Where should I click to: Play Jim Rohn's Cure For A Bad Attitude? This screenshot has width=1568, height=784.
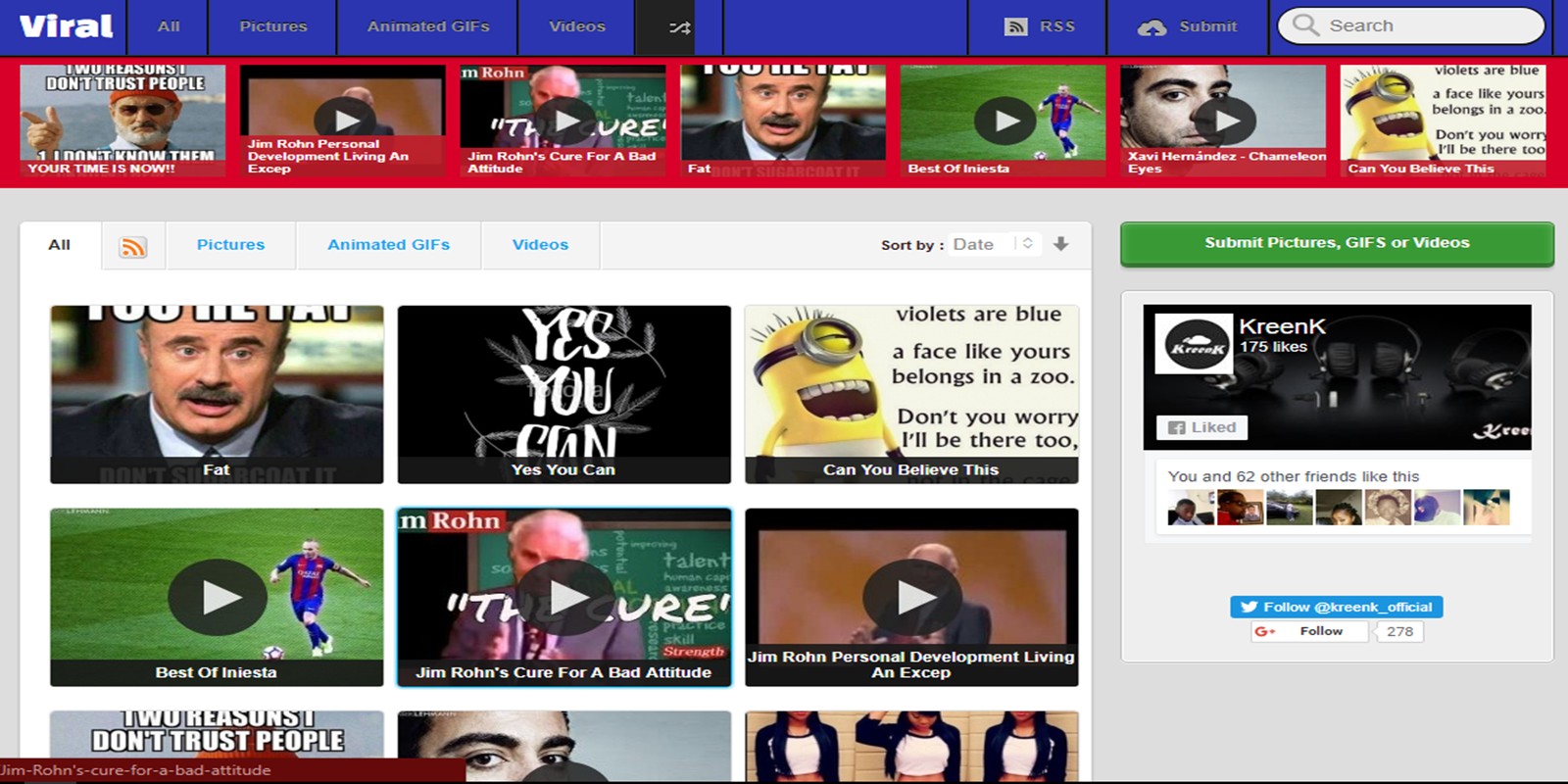click(563, 596)
